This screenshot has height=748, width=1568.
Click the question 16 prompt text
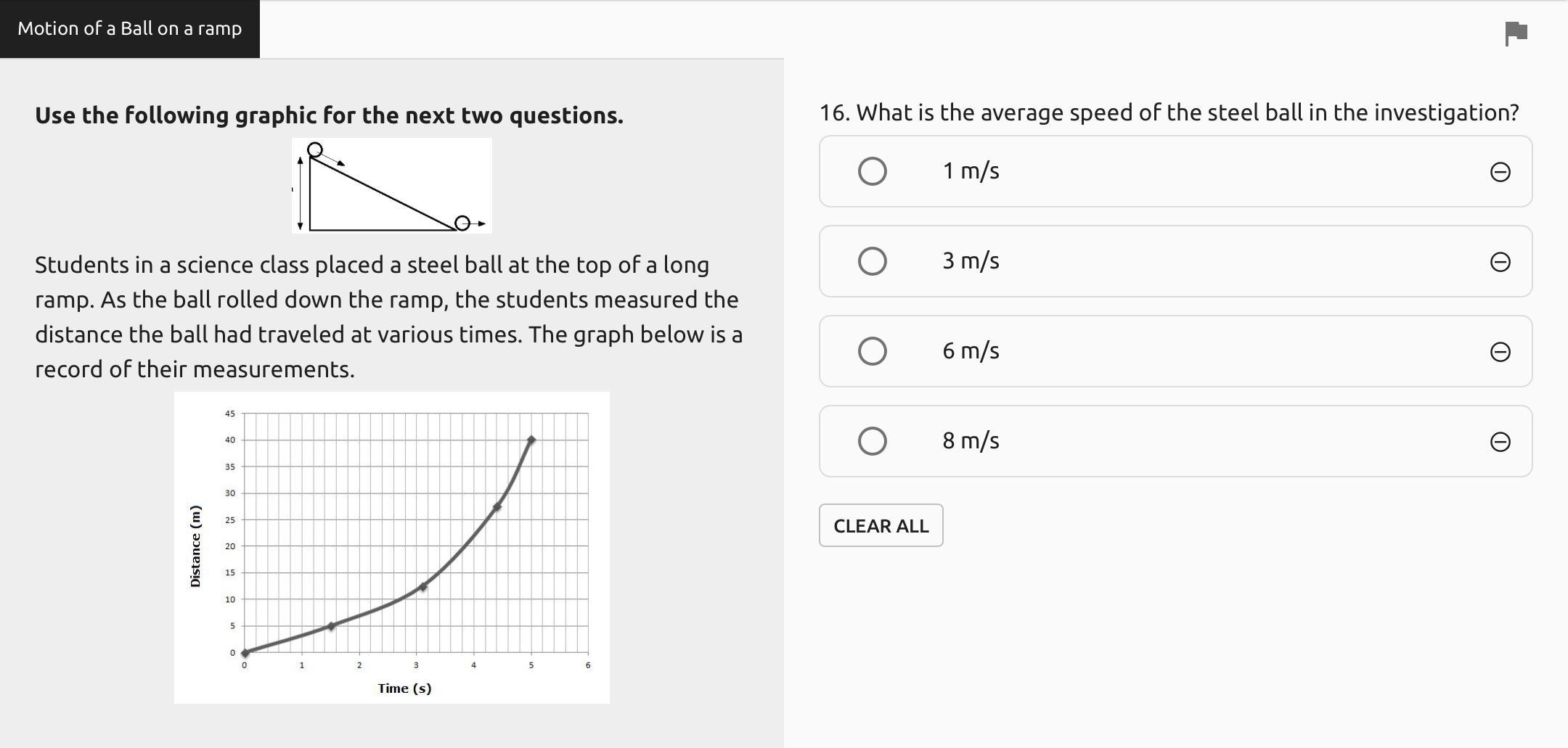(1169, 113)
